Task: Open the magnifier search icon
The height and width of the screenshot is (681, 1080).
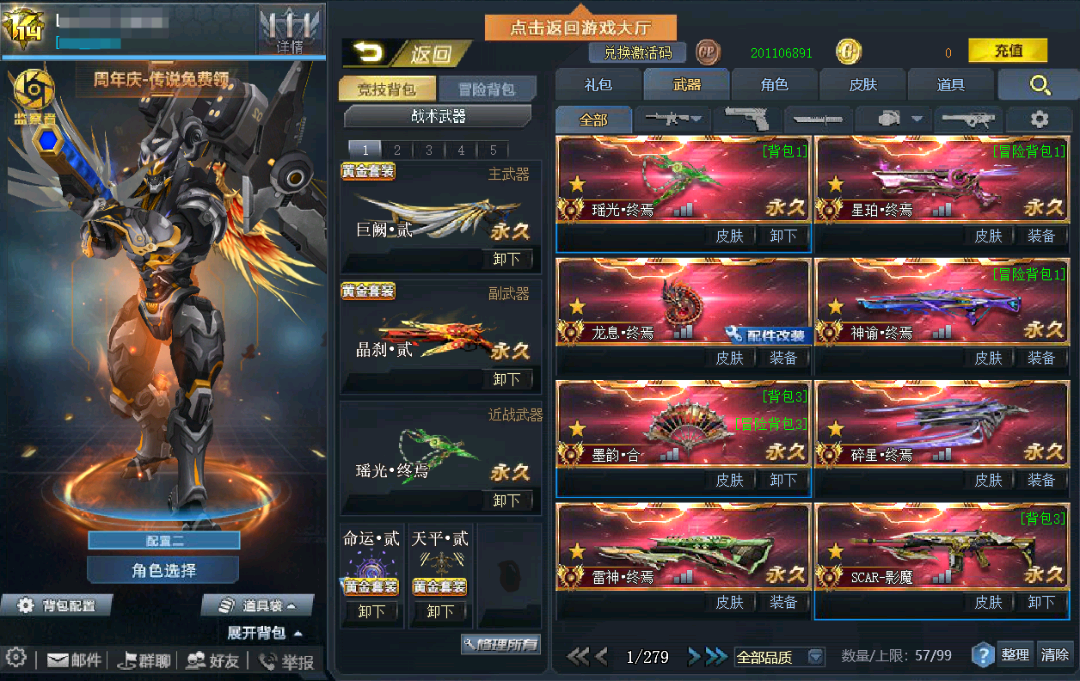Action: 1039,85
